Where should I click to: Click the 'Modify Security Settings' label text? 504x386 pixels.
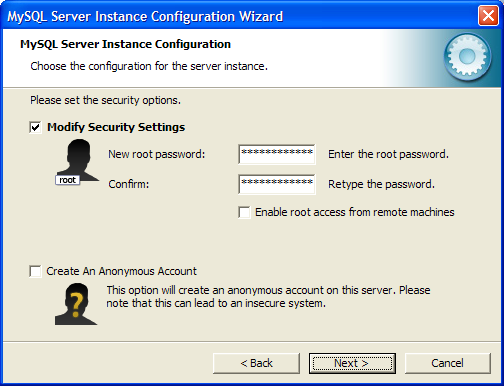(x=116, y=127)
